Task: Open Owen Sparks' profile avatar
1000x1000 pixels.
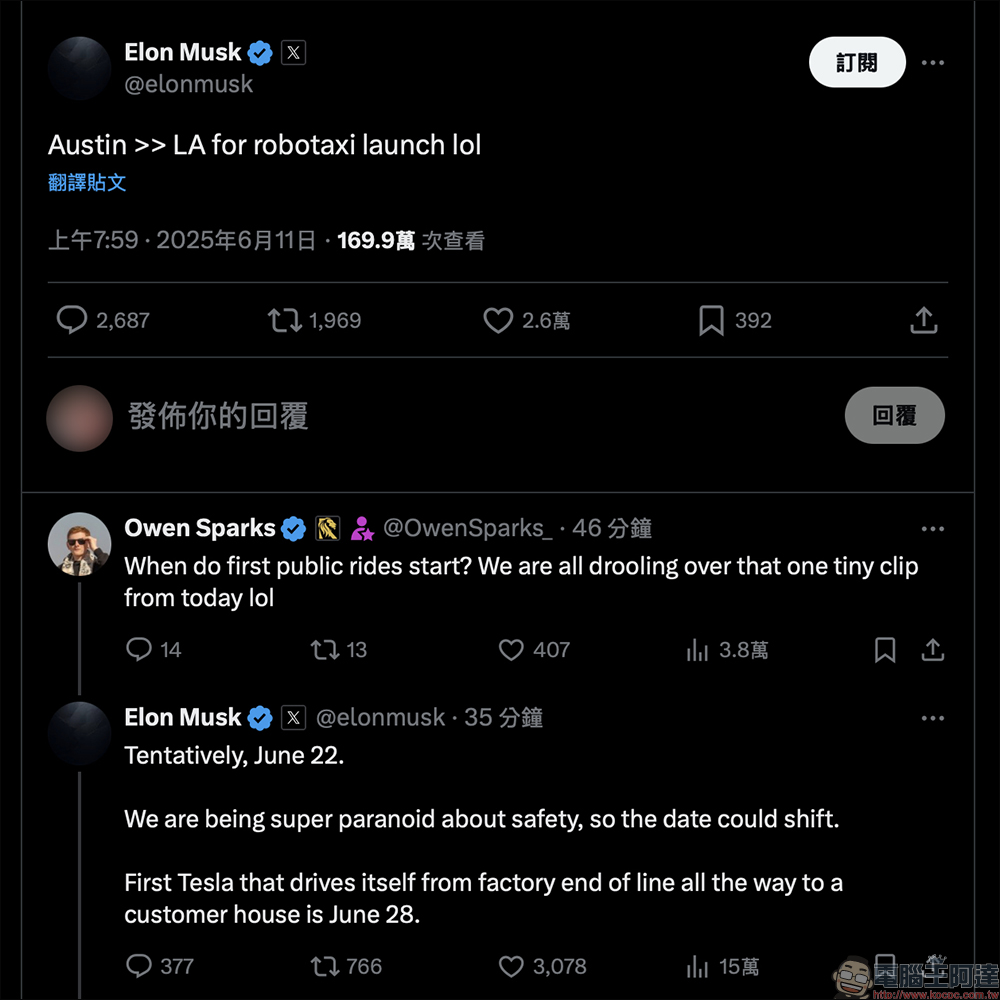Action: [x=79, y=547]
